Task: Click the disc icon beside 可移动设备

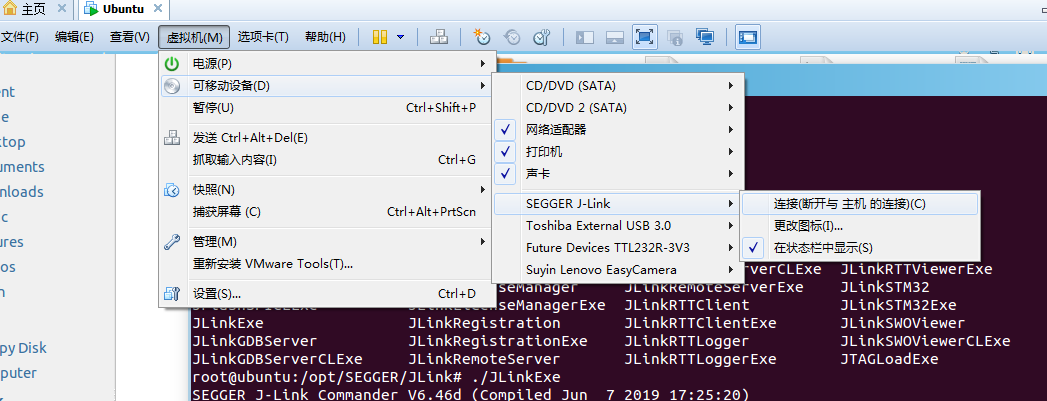Action: pyautogui.click(x=172, y=86)
